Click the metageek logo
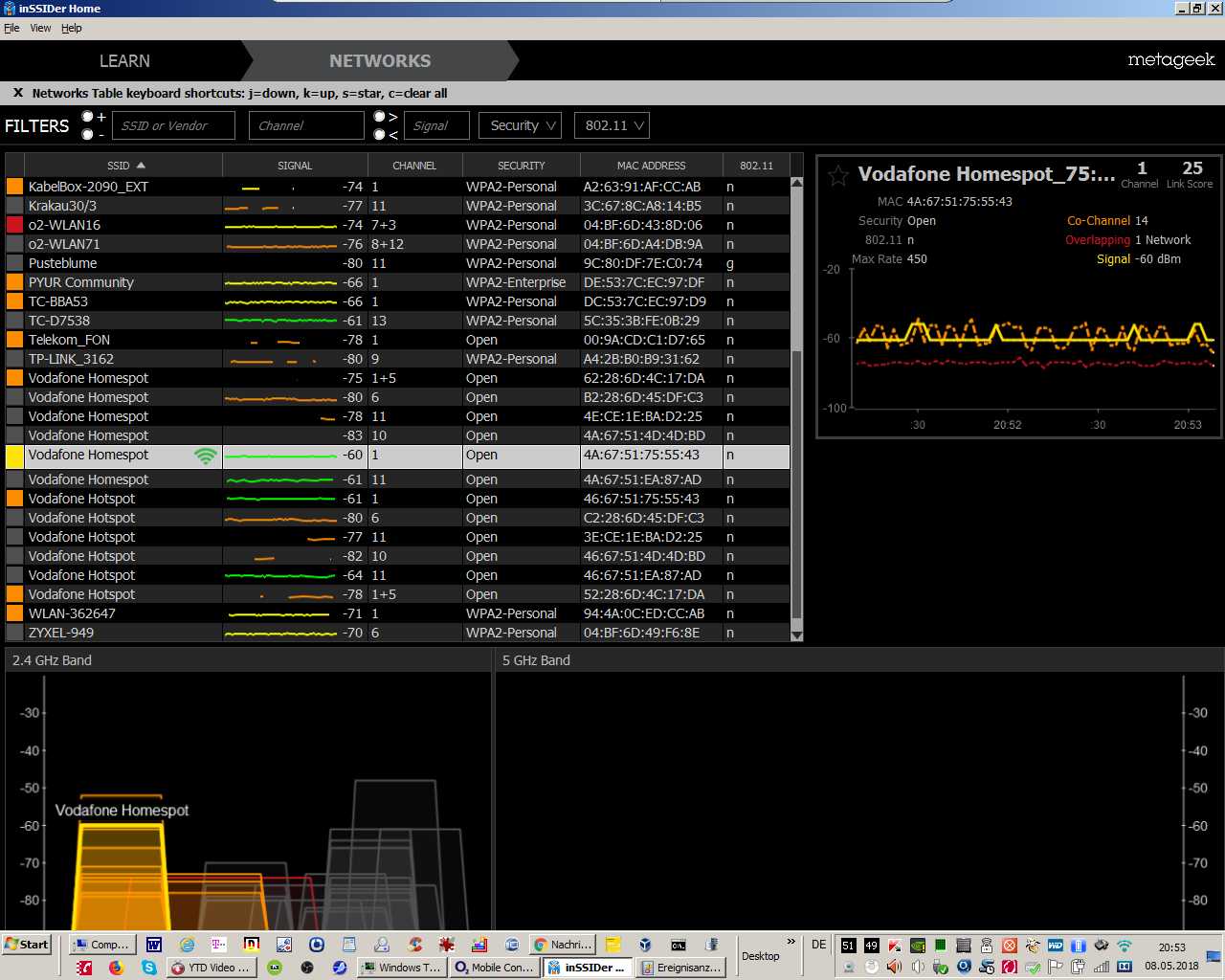The image size is (1225, 980). tap(1170, 60)
